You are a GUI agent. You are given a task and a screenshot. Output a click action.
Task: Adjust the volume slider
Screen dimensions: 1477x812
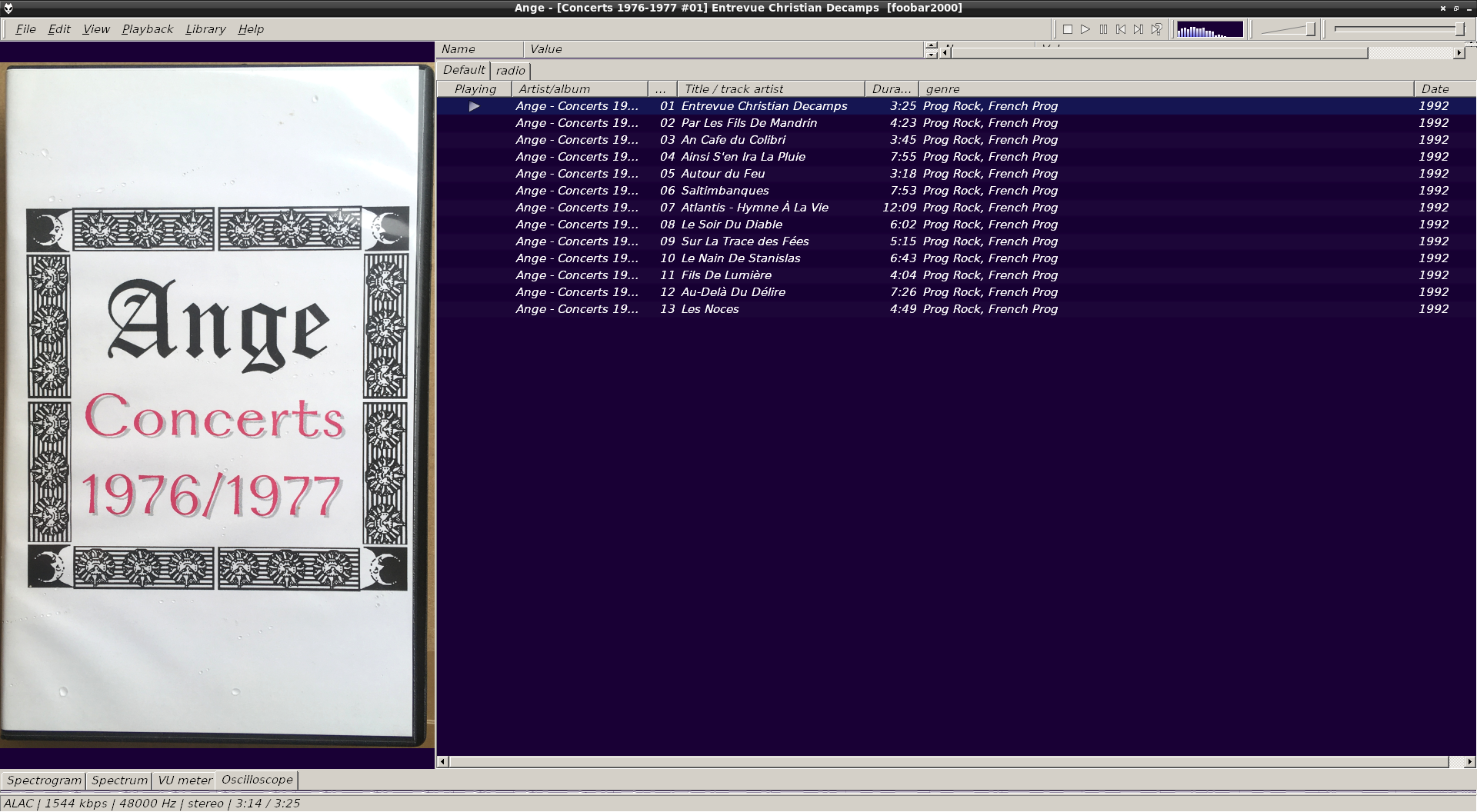(x=1289, y=29)
